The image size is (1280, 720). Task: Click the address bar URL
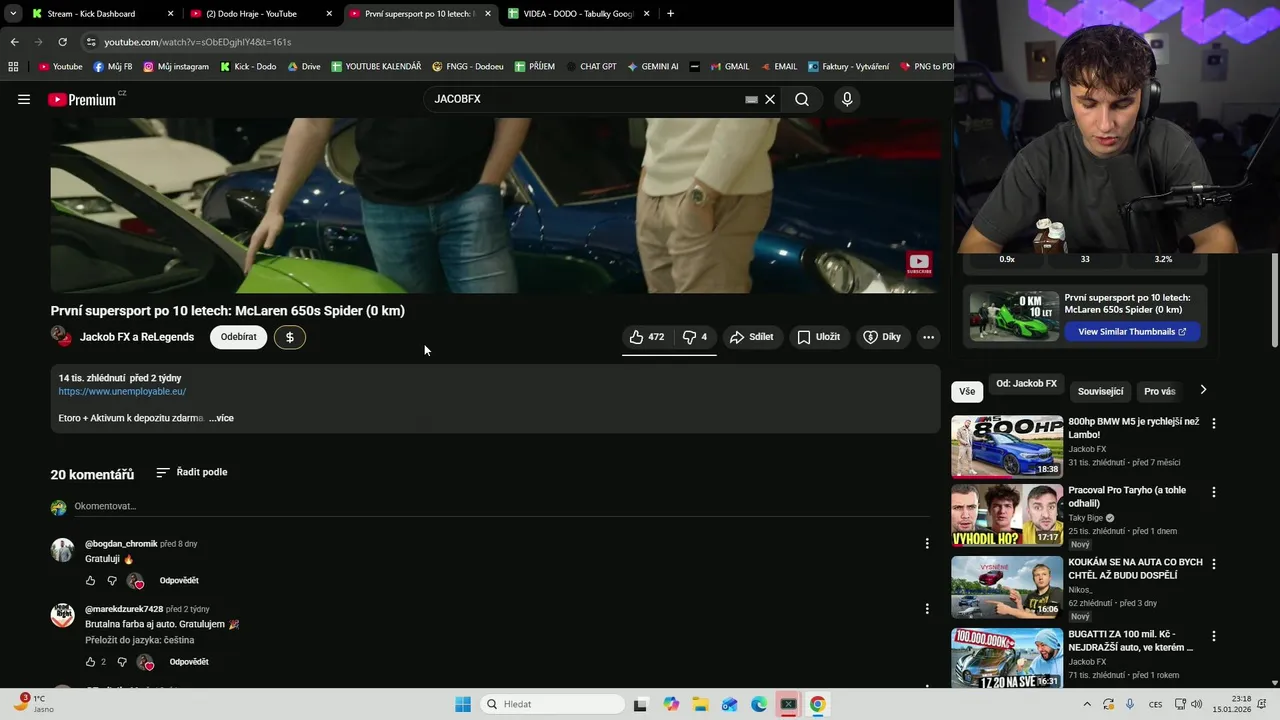pos(198,42)
